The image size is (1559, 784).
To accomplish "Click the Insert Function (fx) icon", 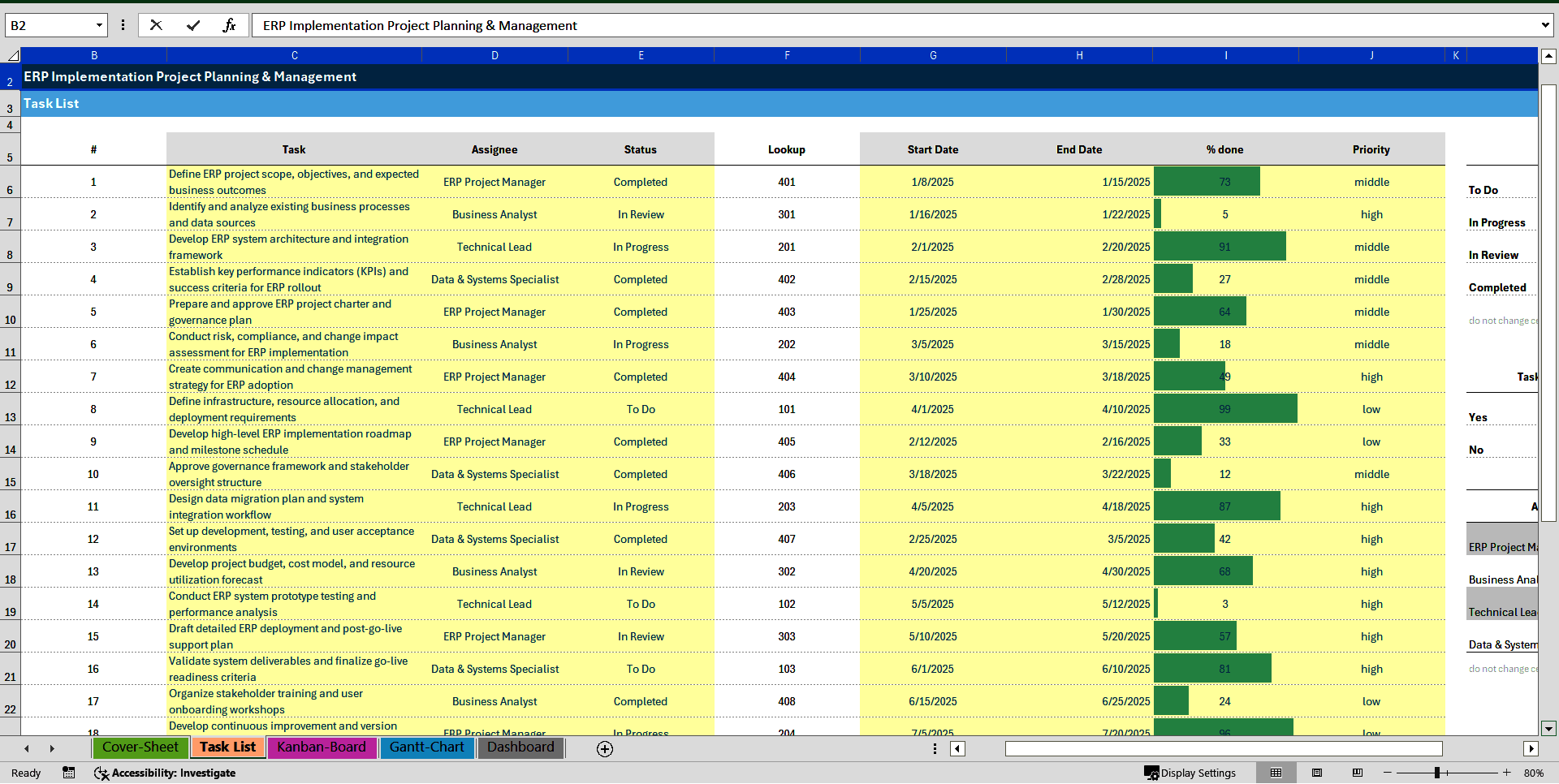I will pyautogui.click(x=230, y=24).
